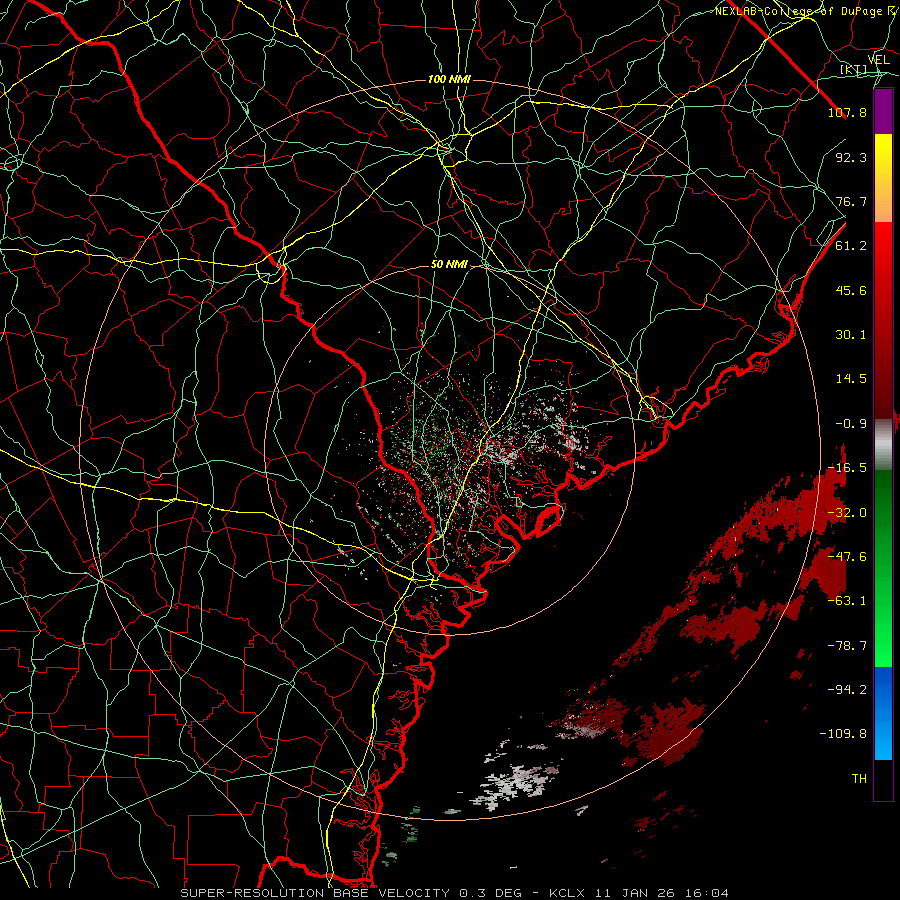The width and height of the screenshot is (900, 900).
Task: Click the 30.1 velocity scale value
Action: click(851, 335)
